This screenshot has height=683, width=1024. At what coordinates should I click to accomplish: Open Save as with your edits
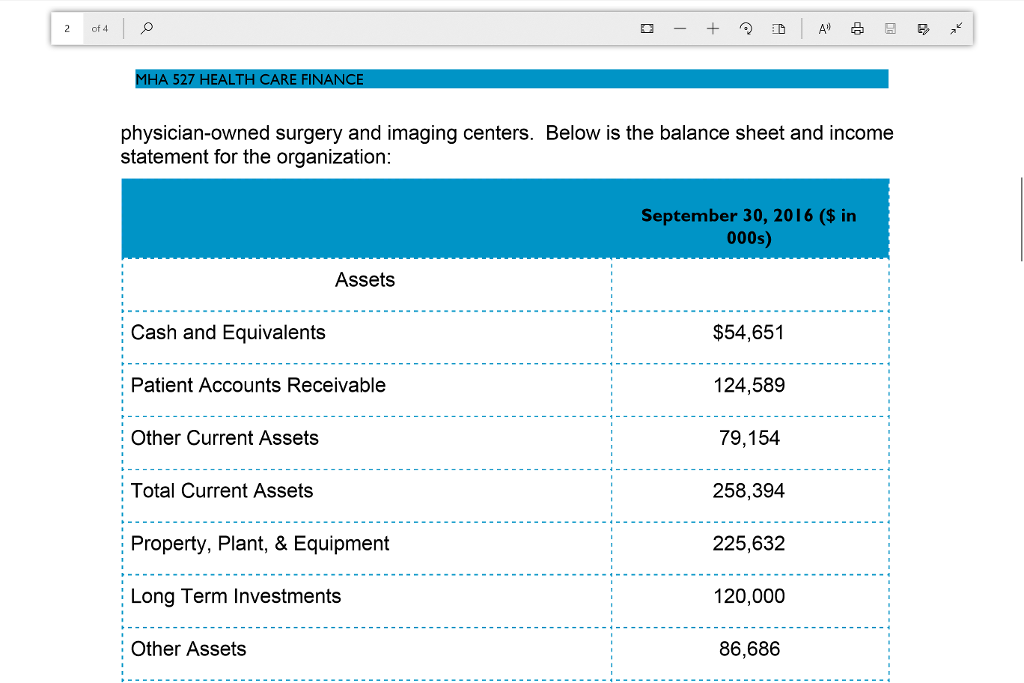tap(923, 28)
